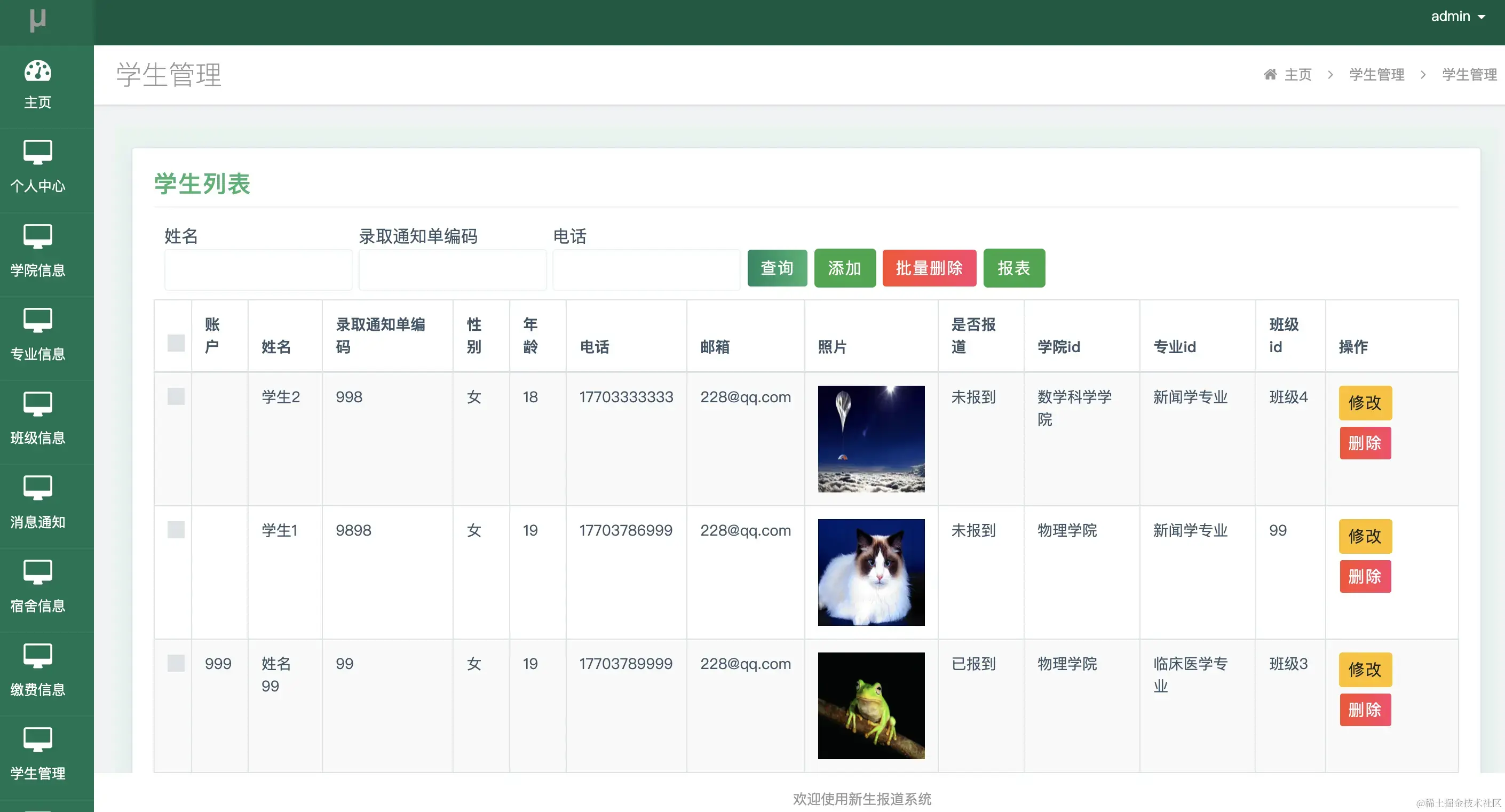Open the cat photo of 学生1
The width and height of the screenshot is (1505, 812).
(x=870, y=573)
